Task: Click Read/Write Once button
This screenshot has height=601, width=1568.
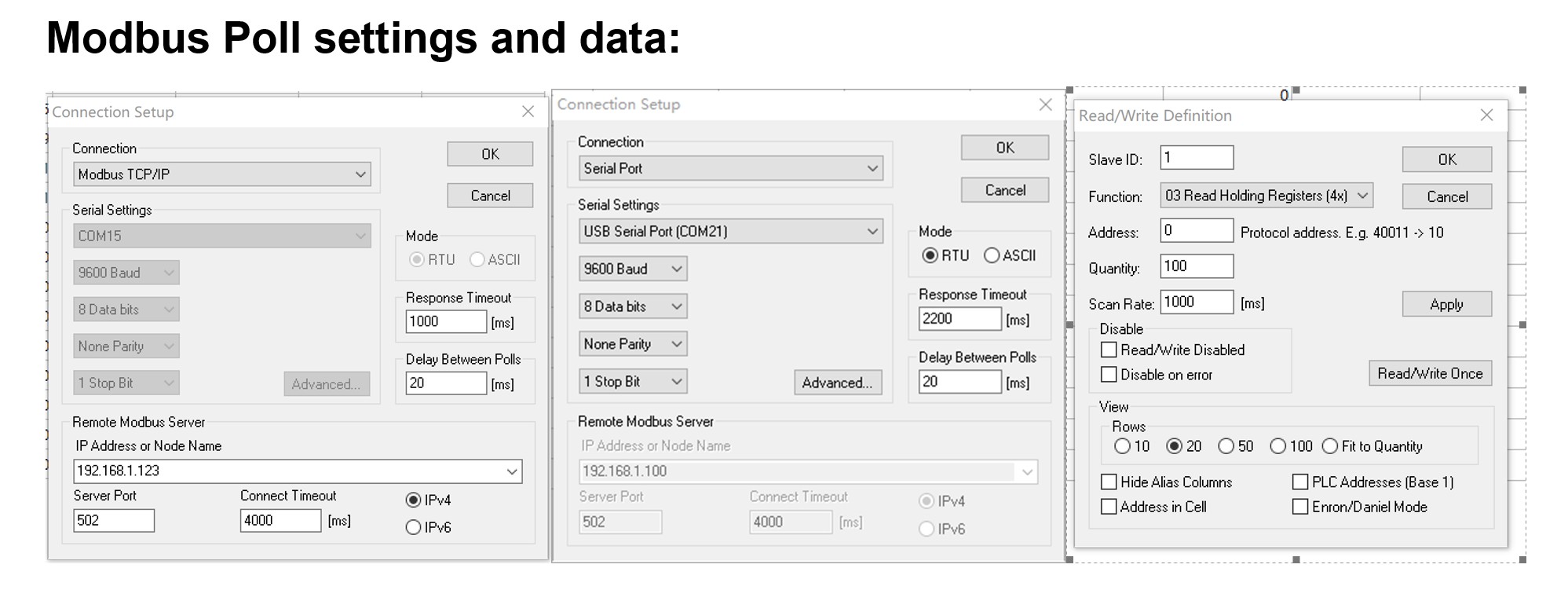Action: [1430, 373]
